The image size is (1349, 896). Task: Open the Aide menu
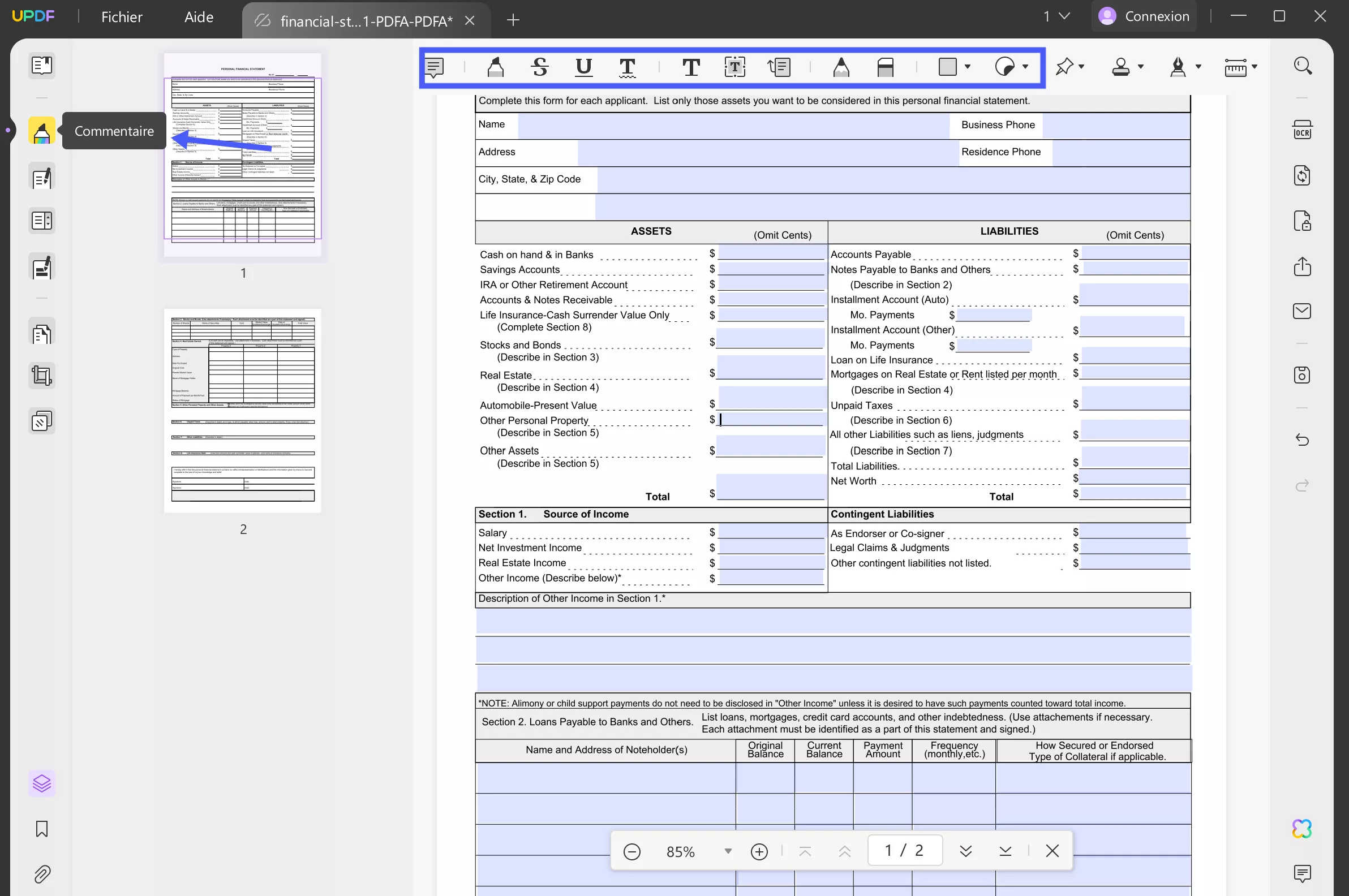pos(199,17)
